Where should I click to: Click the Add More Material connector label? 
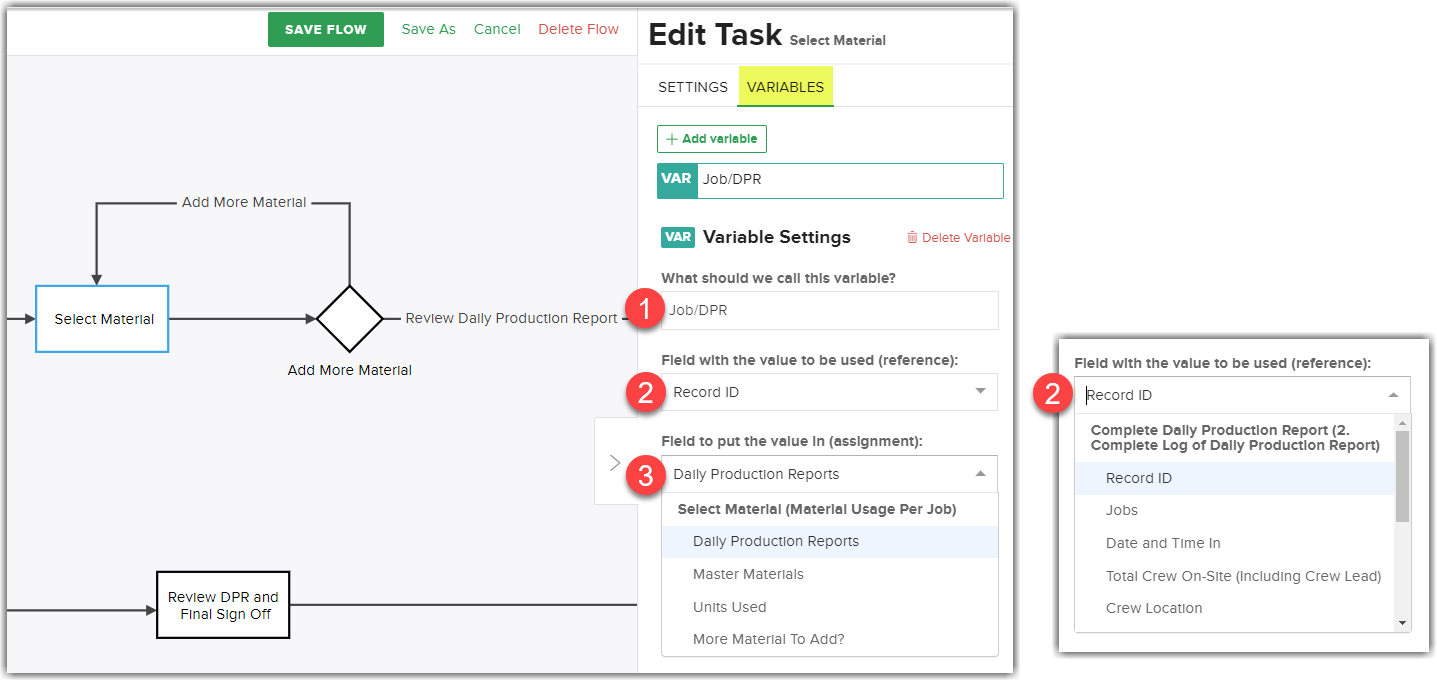coord(244,202)
